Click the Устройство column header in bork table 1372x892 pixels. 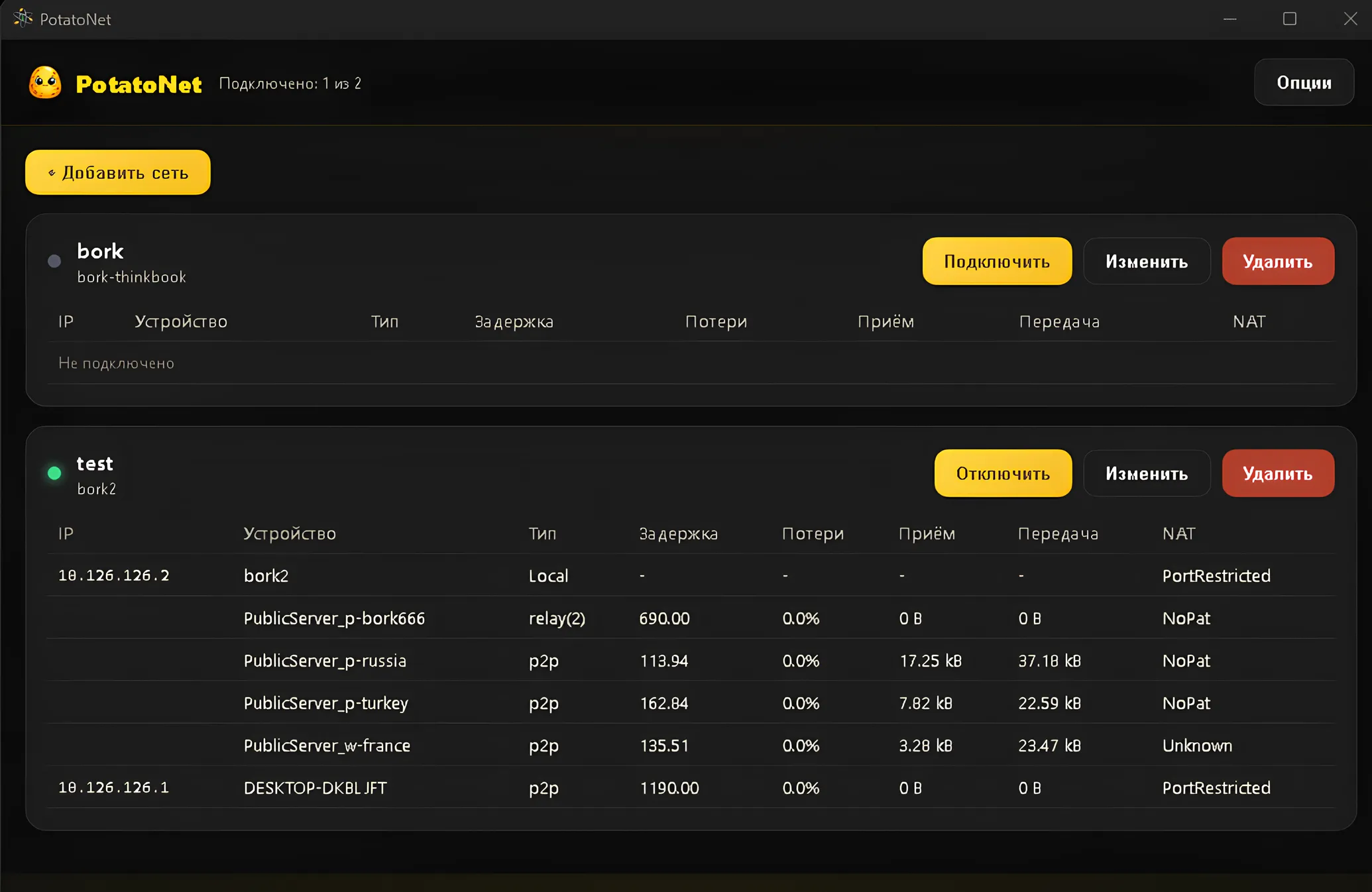click(x=181, y=321)
